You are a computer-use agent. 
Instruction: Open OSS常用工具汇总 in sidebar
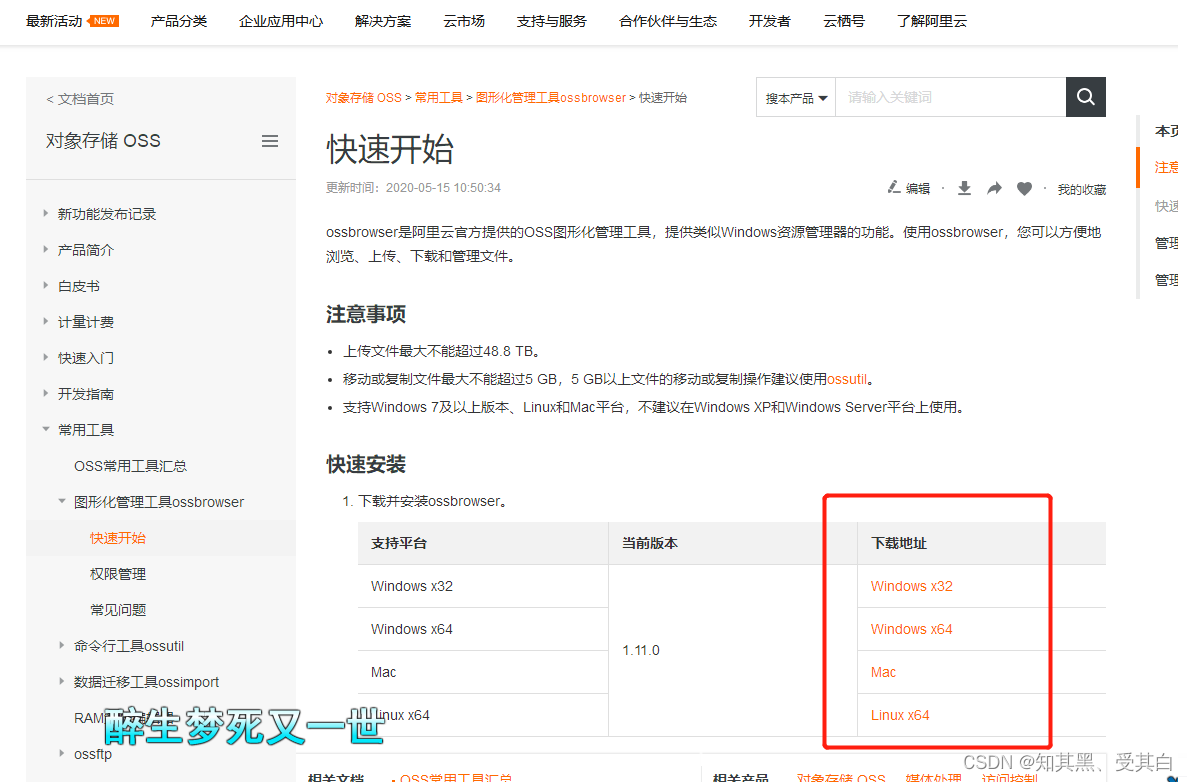130,466
